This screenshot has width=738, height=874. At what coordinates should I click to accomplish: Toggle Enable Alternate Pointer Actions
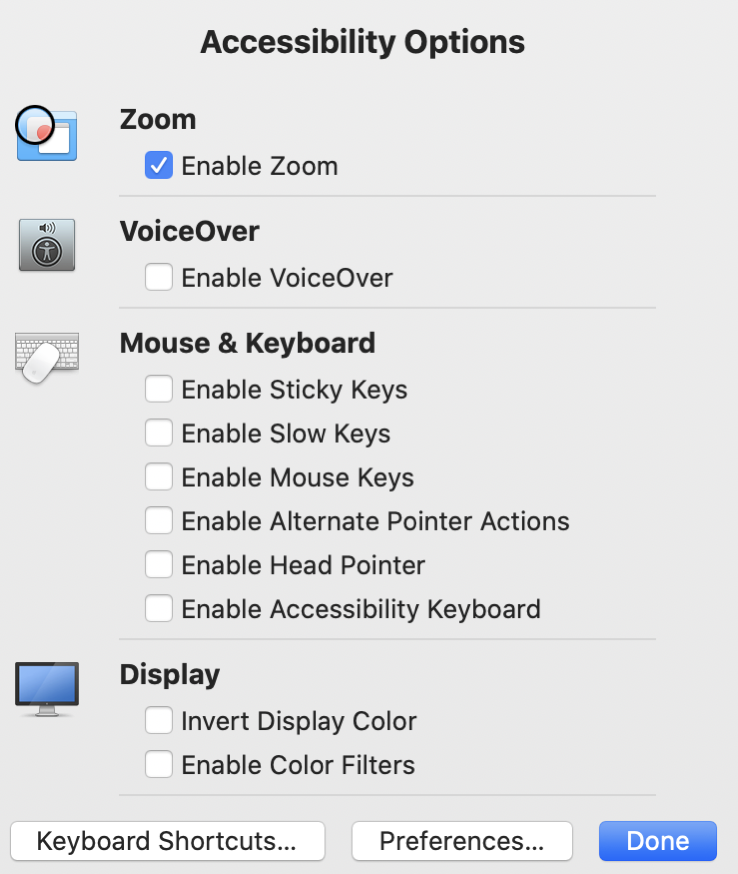point(159,521)
